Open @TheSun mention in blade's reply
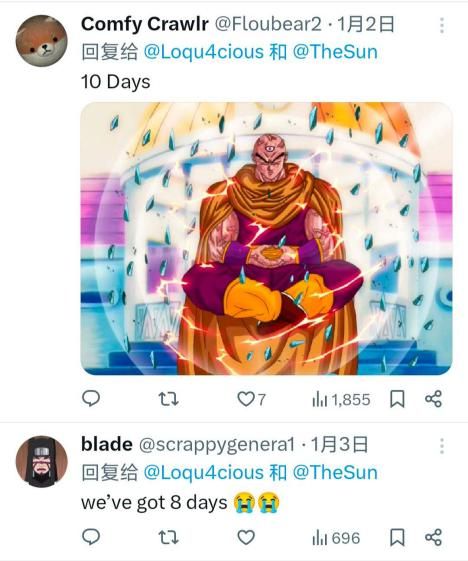Image resolution: width=468 pixels, height=561 pixels. (335, 473)
